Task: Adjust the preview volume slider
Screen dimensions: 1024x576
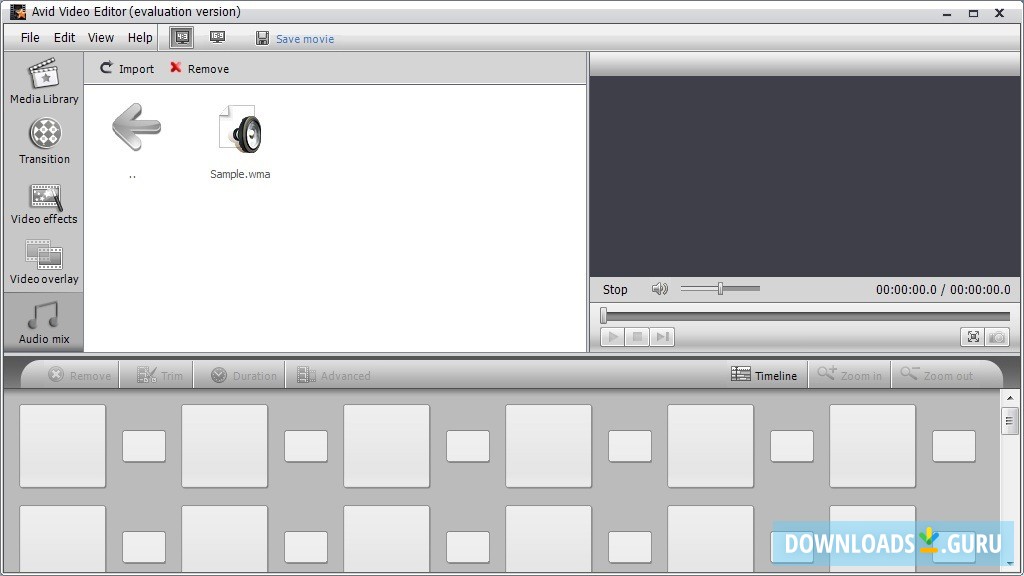Action: 720,289
